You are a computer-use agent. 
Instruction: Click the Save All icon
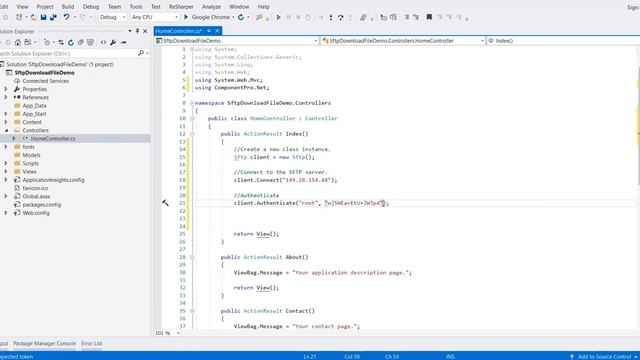(x=53, y=17)
